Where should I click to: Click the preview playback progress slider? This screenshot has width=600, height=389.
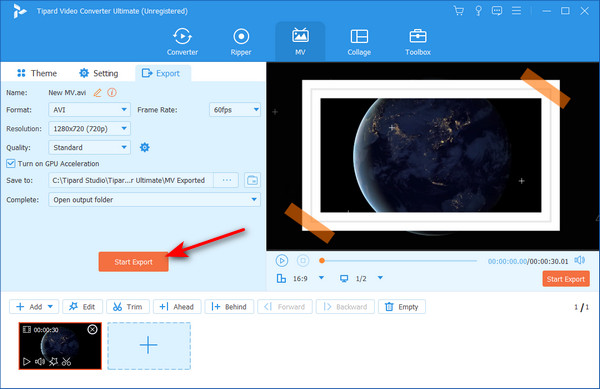[x=399, y=261]
